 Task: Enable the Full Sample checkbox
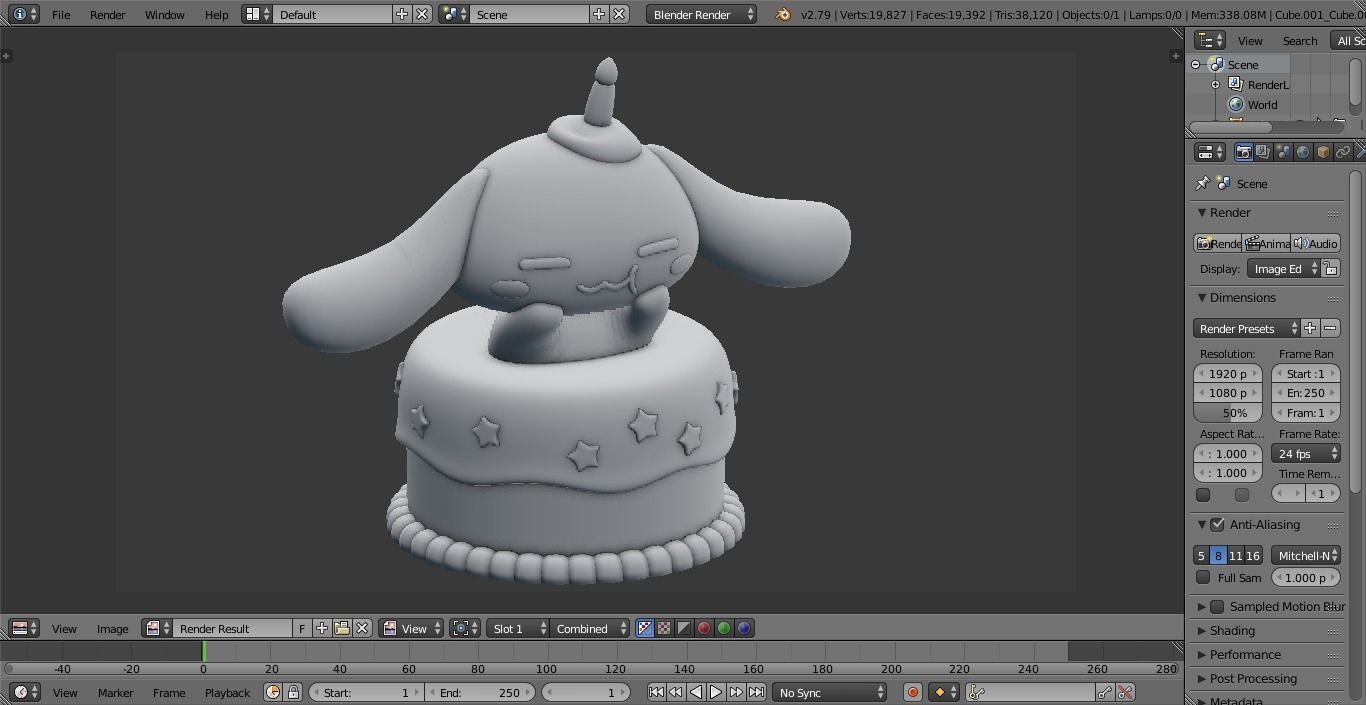coord(1203,577)
